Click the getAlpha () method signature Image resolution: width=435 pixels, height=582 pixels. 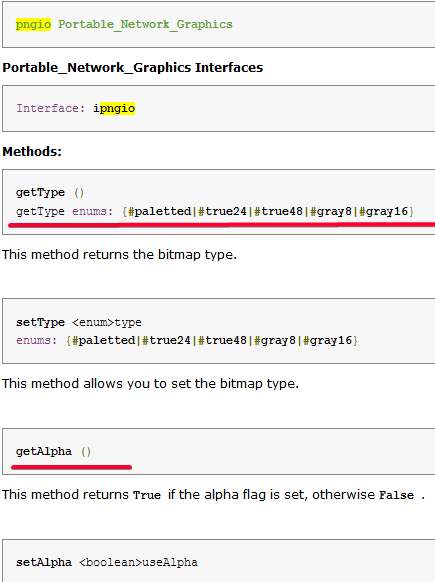[53, 451]
